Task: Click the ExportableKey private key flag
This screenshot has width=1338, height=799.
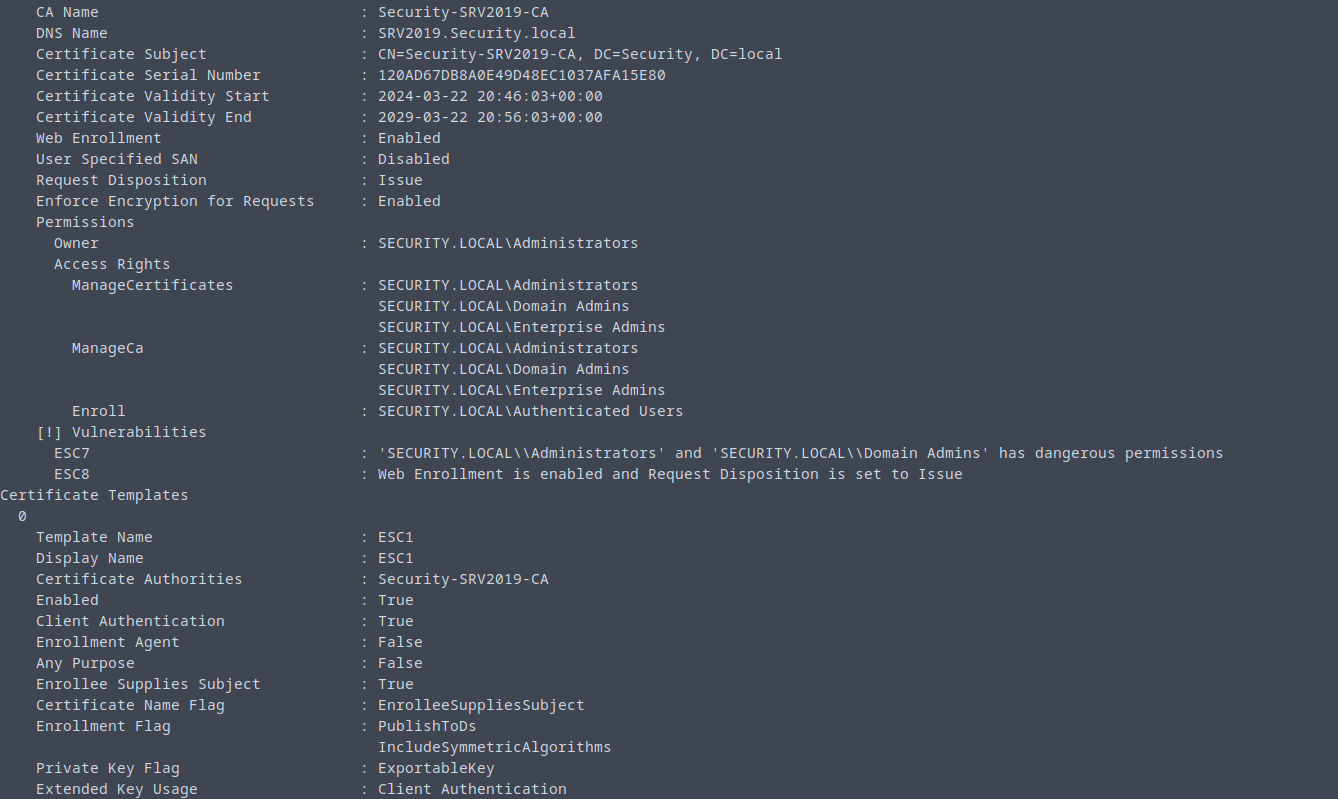Action: [x=435, y=769]
